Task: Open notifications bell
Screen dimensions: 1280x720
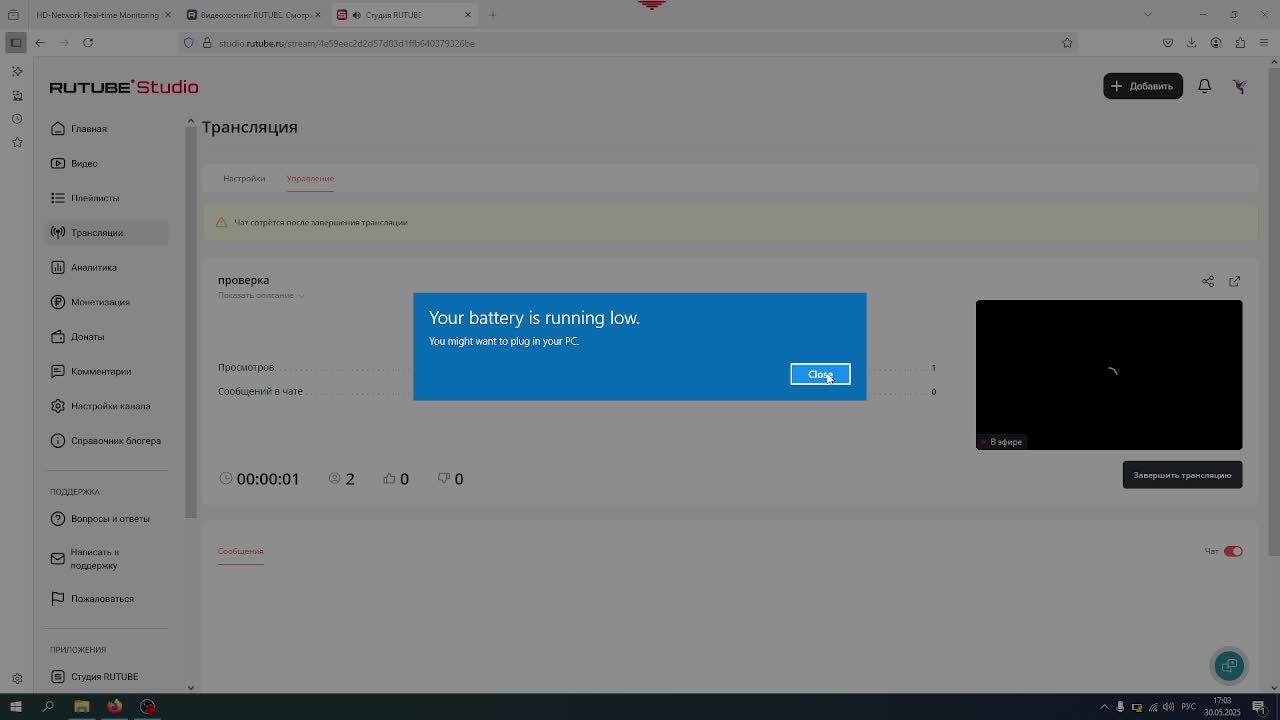Action: pos(1204,86)
